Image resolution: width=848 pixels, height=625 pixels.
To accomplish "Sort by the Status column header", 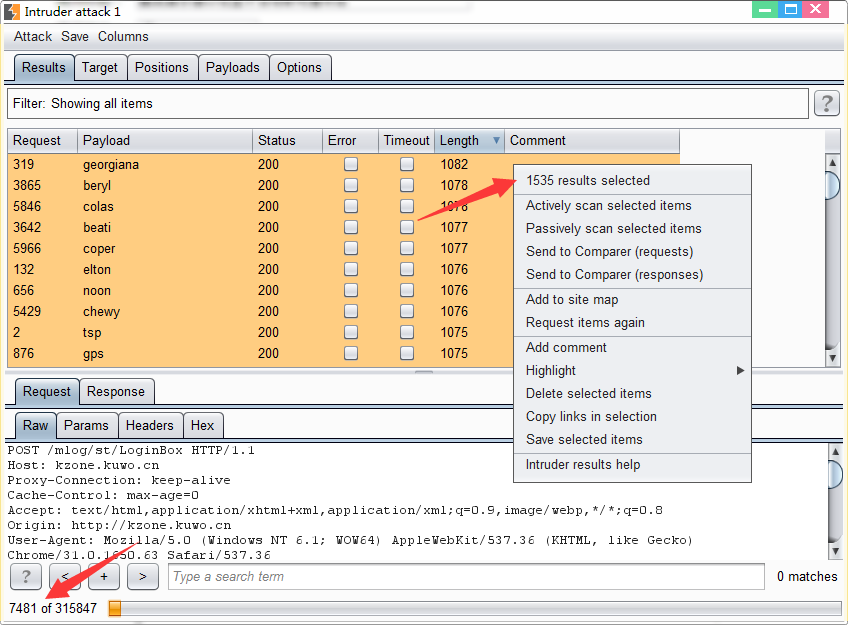I will 288,141.
